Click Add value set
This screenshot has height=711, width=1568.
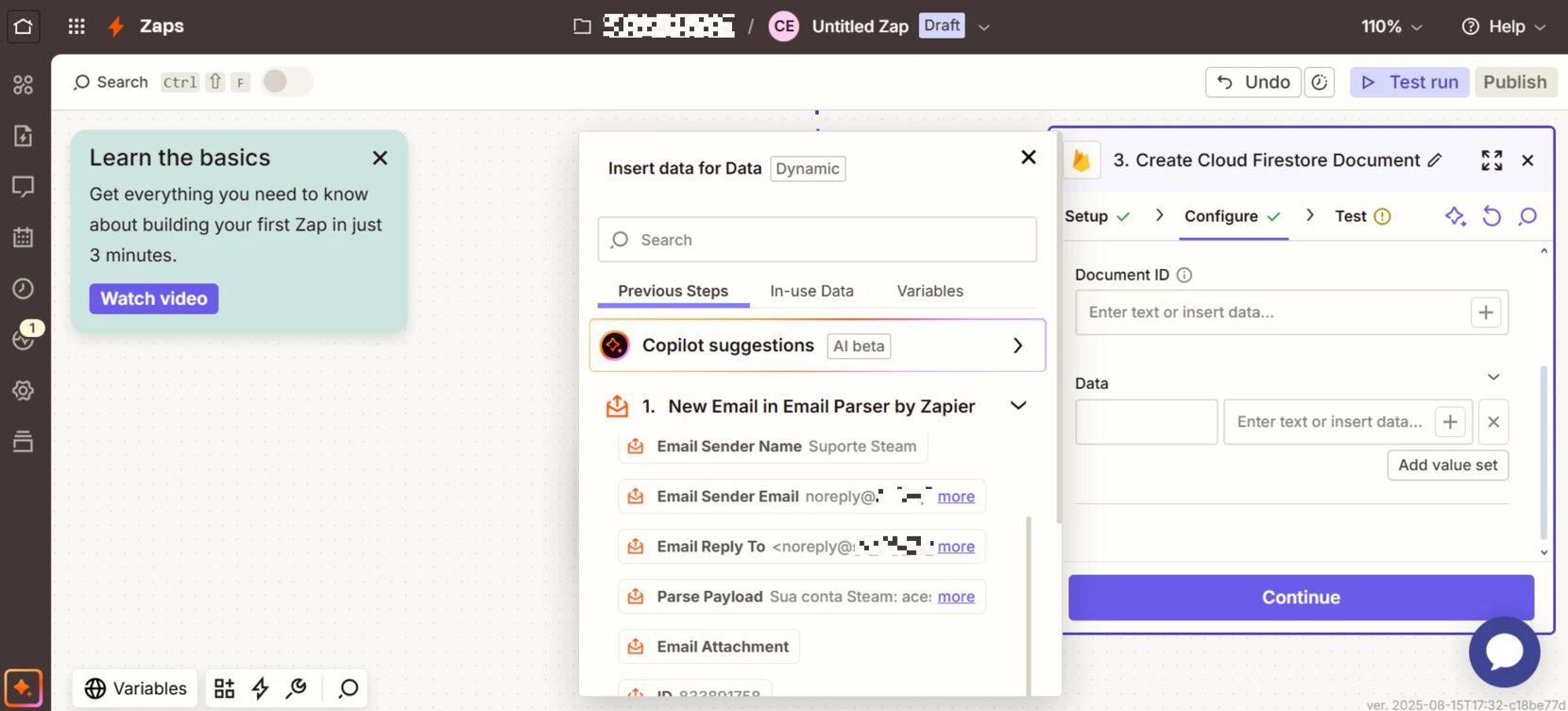point(1447,465)
